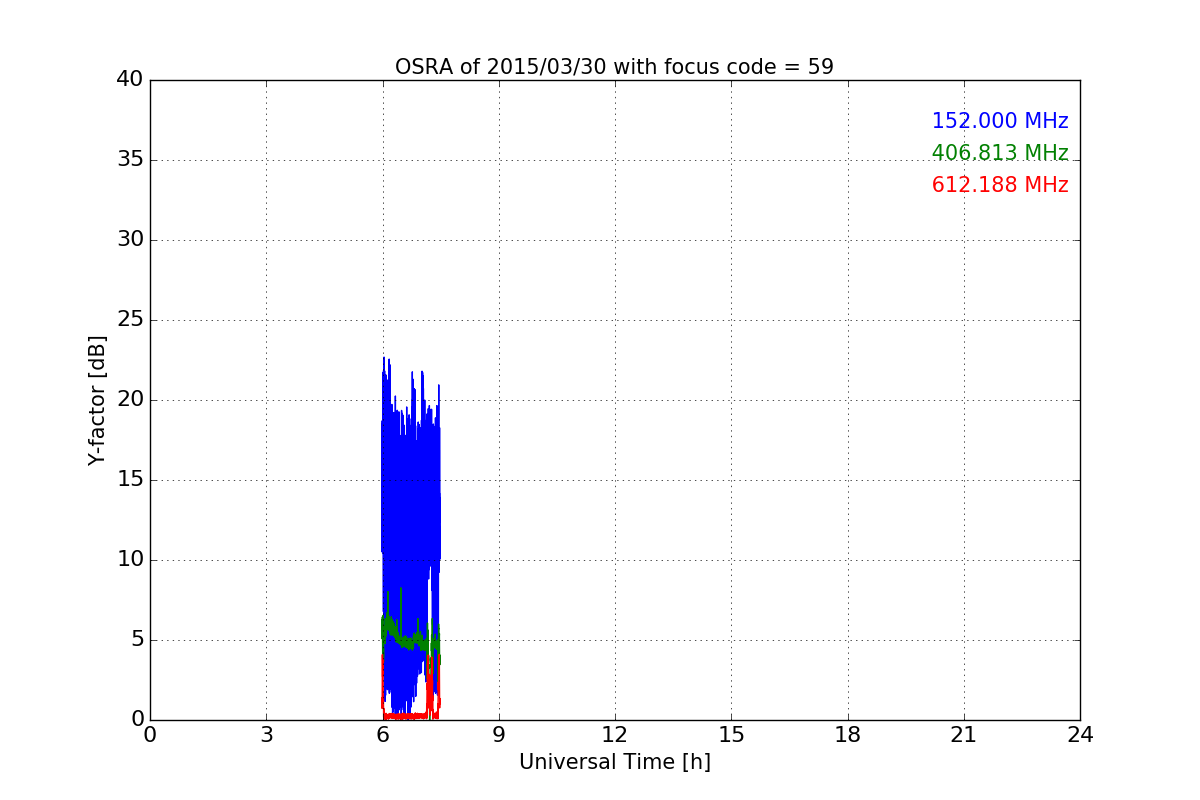The height and width of the screenshot is (800, 1200).
Task: Click the y-axis tick label 15
Action: pyautogui.click(x=130, y=480)
